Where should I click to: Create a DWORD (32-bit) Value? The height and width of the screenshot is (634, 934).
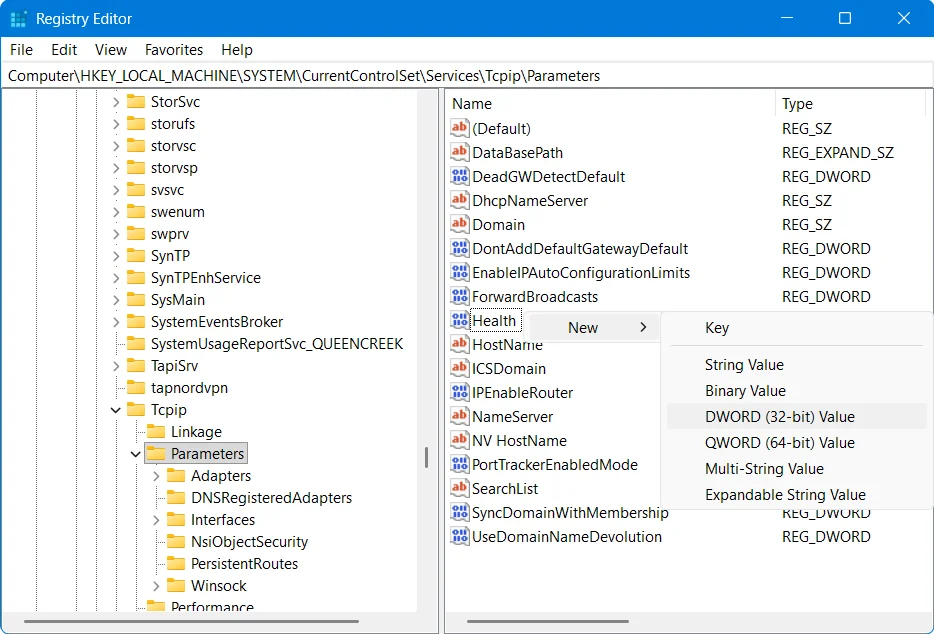796,417
